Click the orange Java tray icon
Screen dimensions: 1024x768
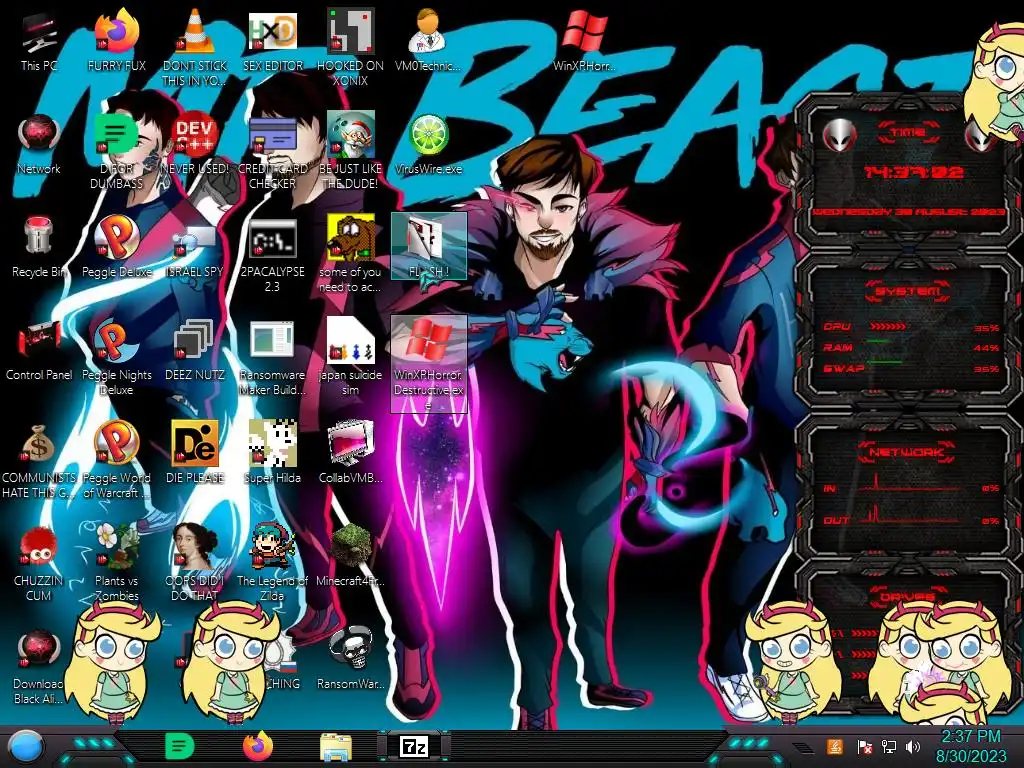point(835,746)
